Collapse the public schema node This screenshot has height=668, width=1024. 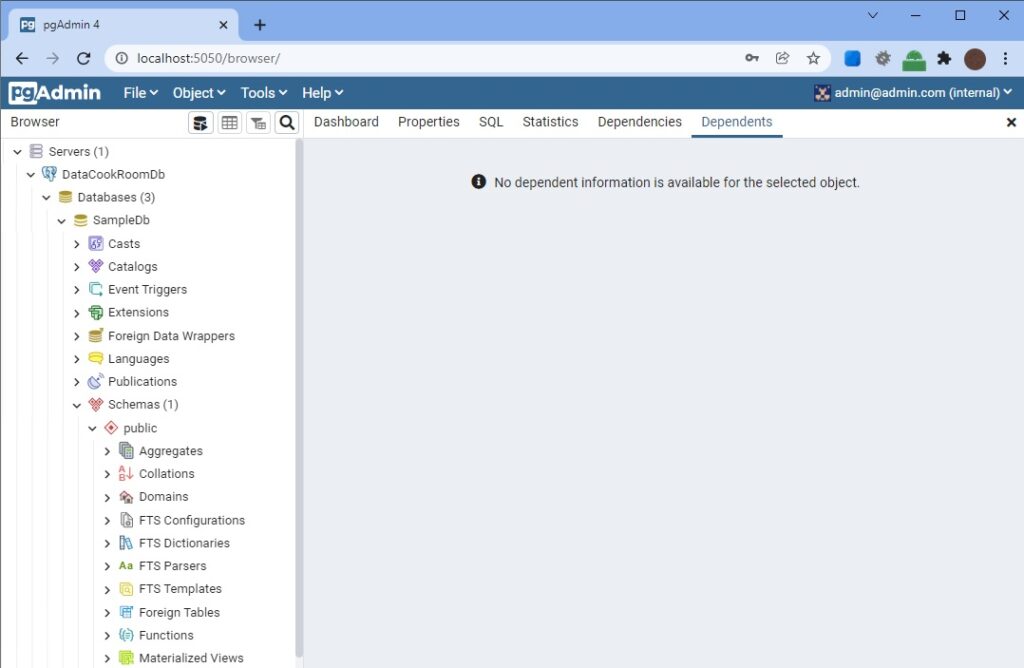92,428
